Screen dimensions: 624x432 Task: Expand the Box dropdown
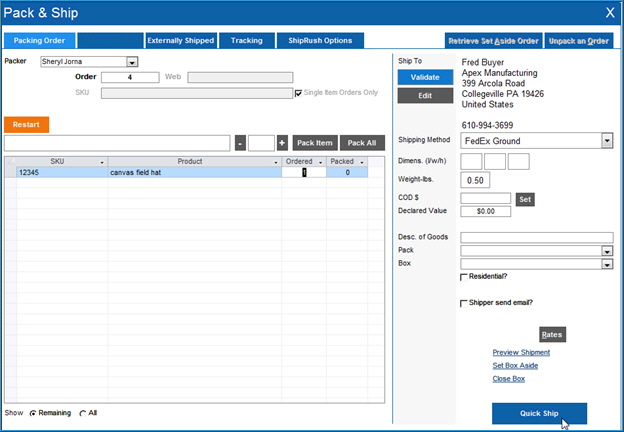[x=606, y=264]
